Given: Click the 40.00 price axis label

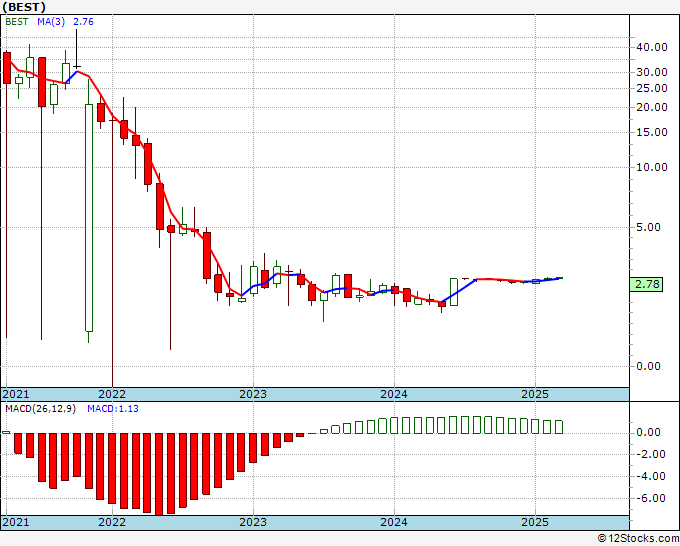Looking at the screenshot, I should click(651, 47).
